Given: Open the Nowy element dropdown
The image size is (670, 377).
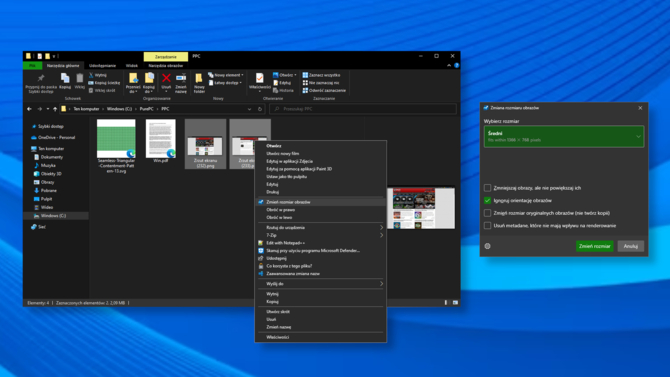Looking at the screenshot, I should coord(226,75).
